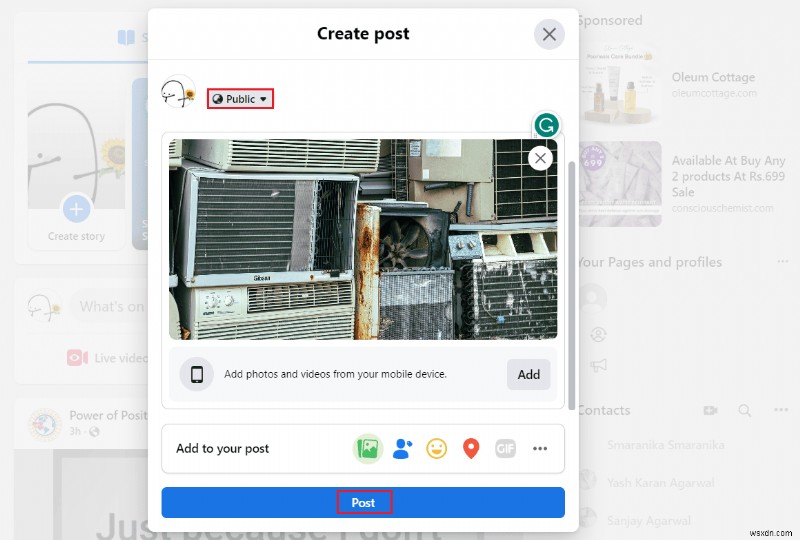
Task: Select the Photo/video icon
Action: (368, 449)
